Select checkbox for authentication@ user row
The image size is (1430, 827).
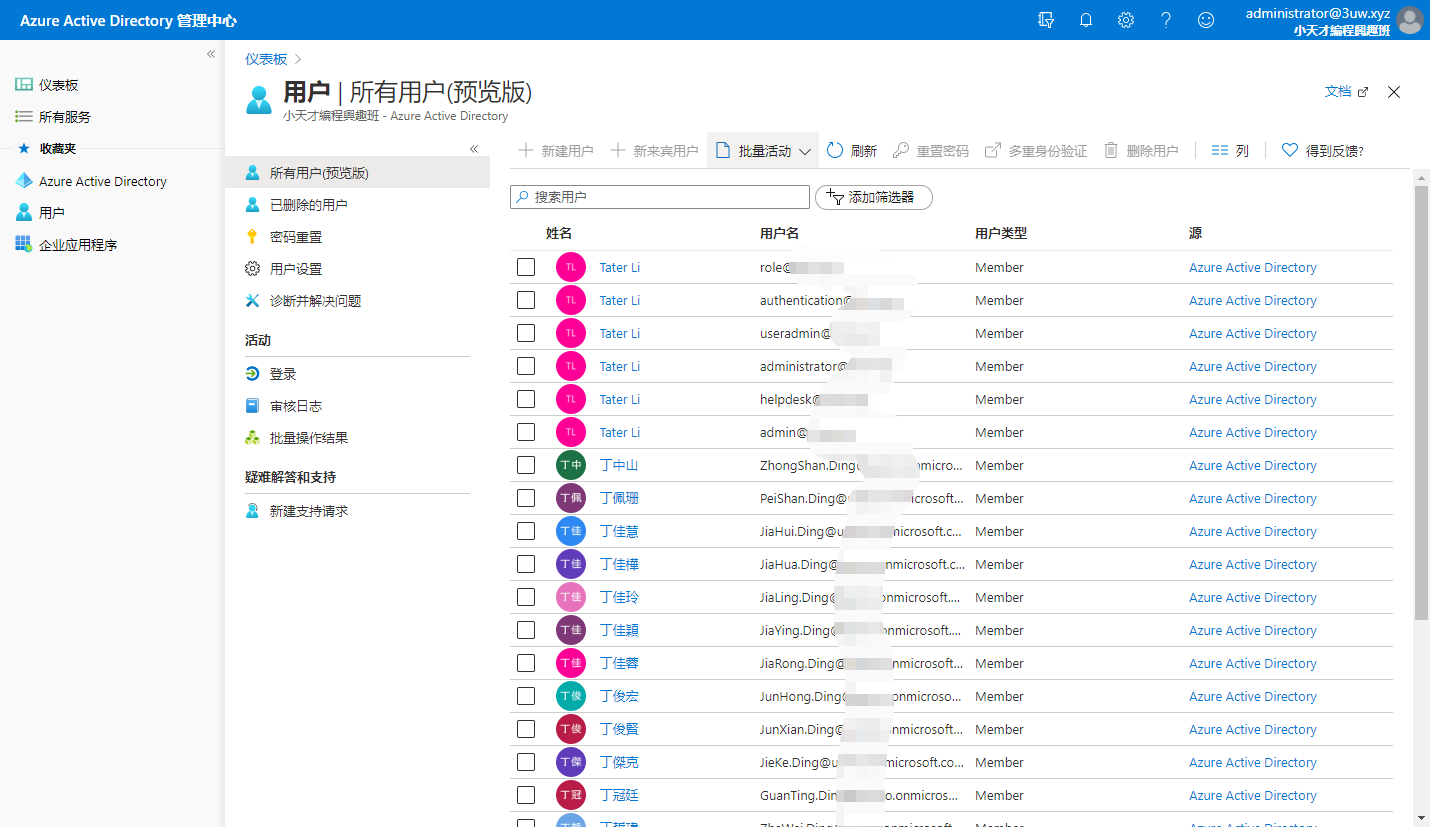pos(526,300)
